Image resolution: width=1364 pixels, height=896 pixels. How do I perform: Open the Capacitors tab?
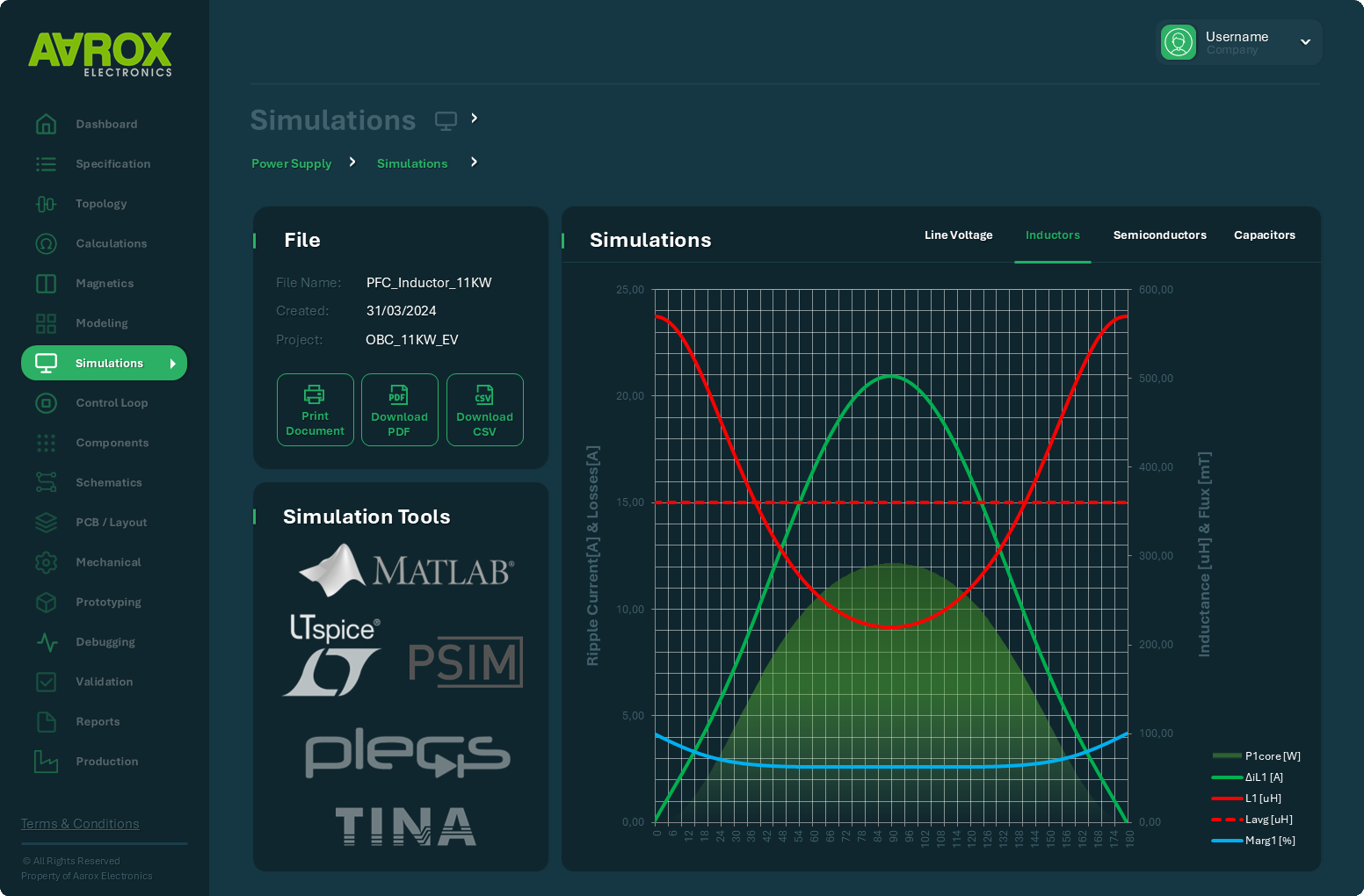point(1265,235)
